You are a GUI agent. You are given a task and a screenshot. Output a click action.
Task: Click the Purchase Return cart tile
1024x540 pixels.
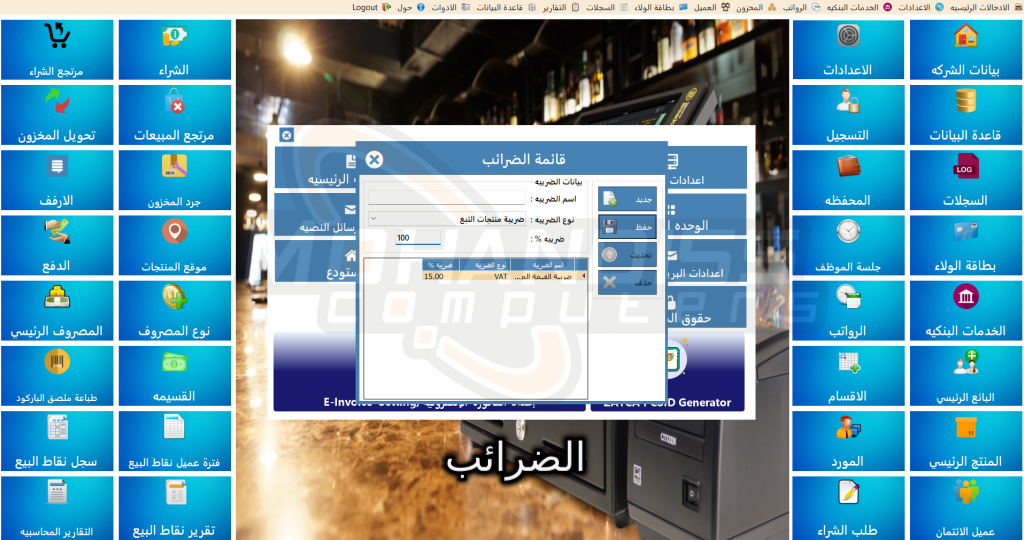pos(56,48)
